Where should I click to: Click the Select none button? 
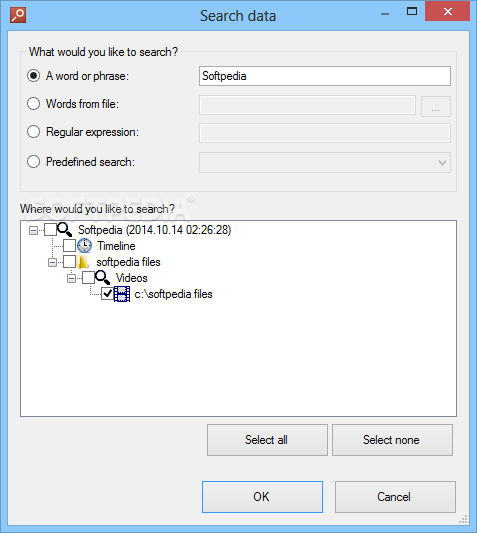point(392,440)
